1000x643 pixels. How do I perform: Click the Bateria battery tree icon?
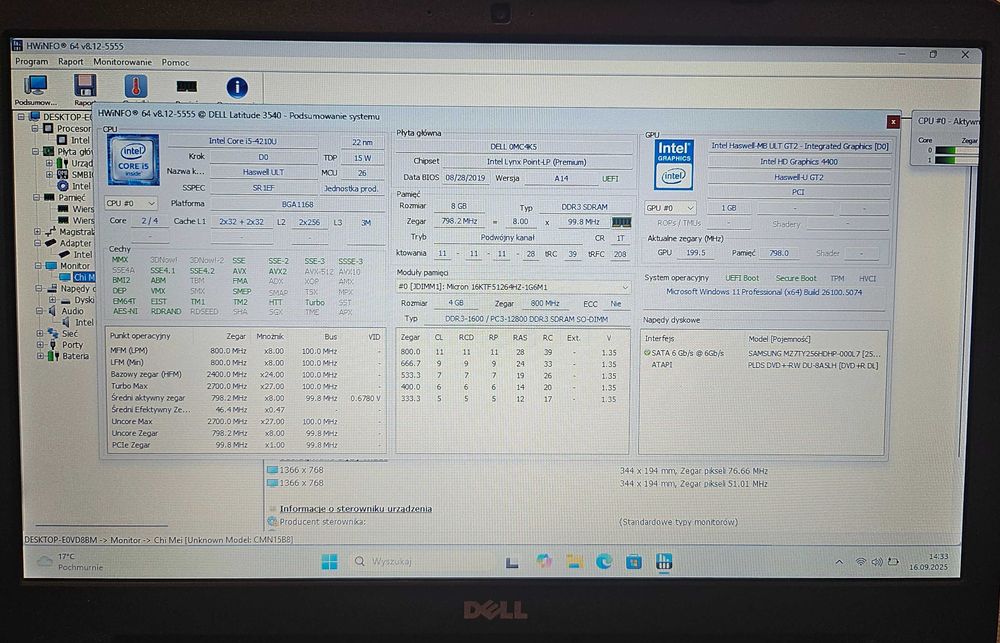52,356
